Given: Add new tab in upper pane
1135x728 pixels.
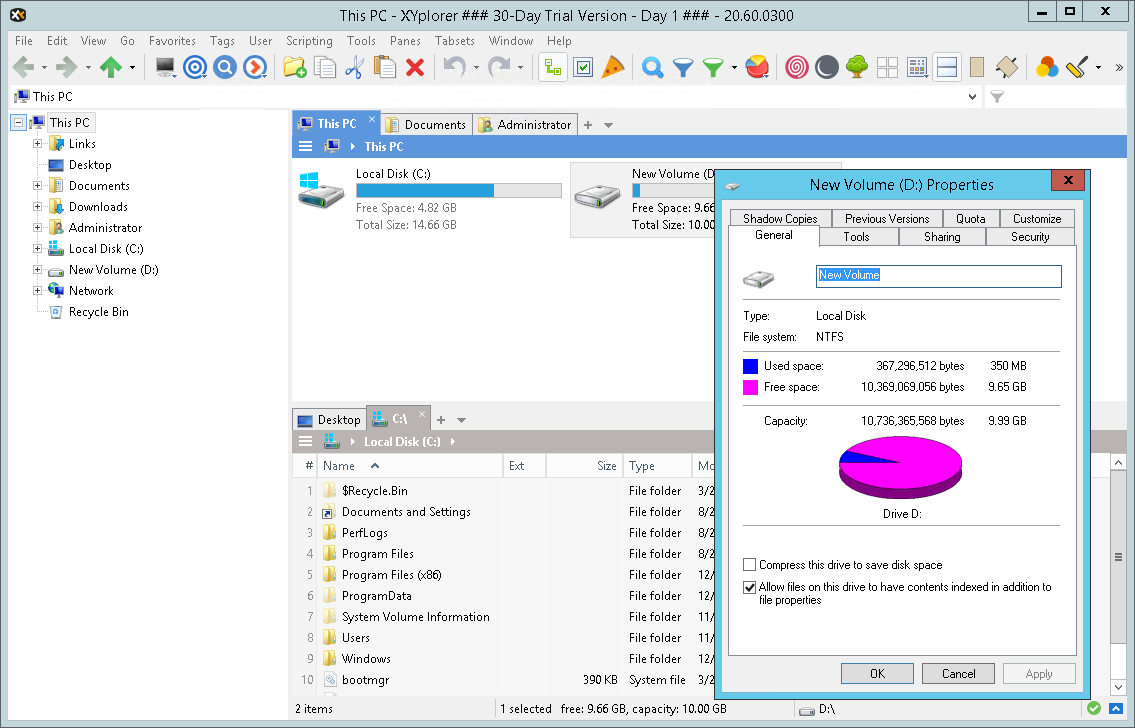Looking at the screenshot, I should tap(588, 125).
